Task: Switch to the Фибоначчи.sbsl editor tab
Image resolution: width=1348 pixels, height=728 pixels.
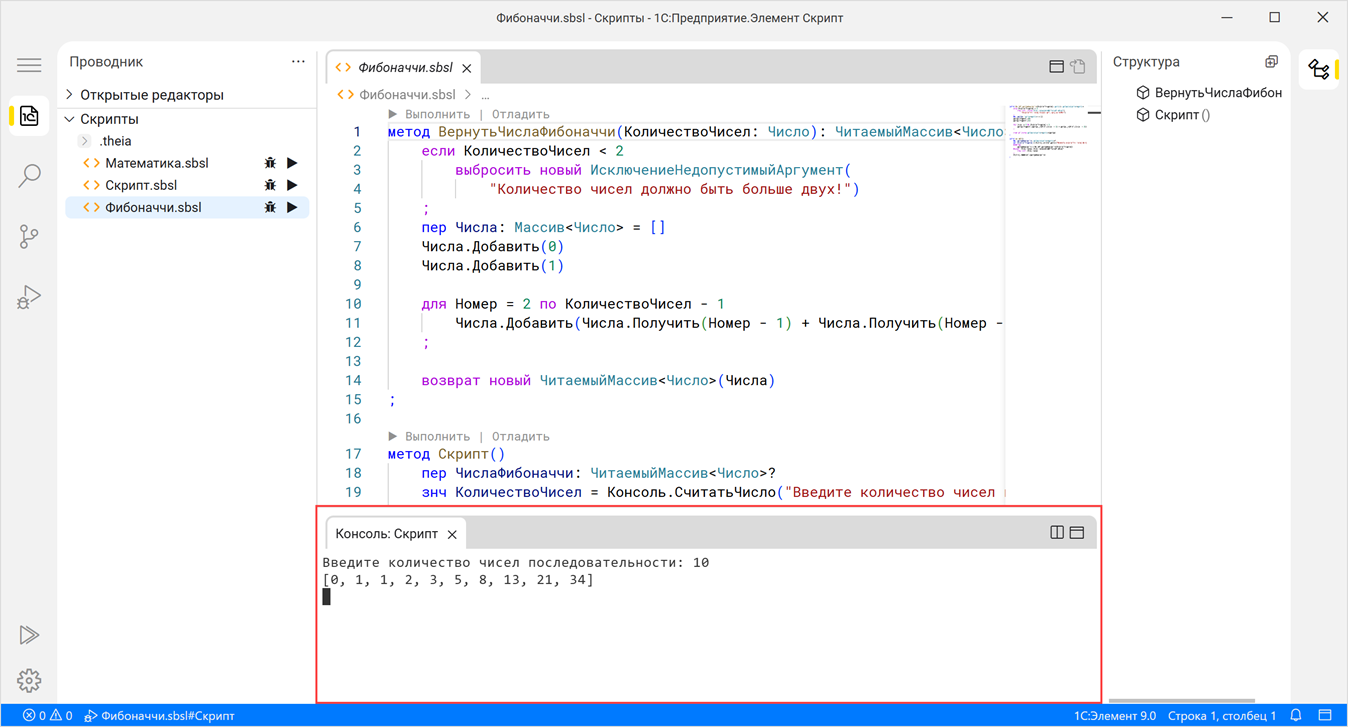Action: (x=405, y=68)
